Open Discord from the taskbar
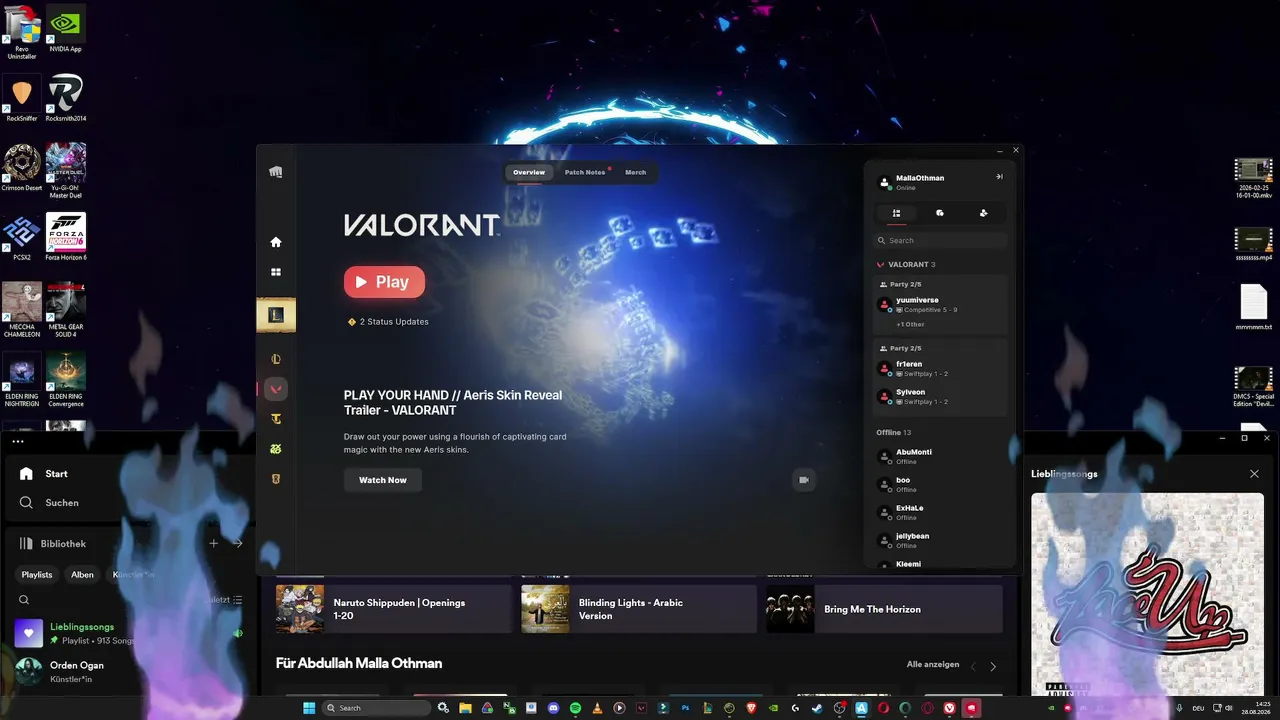 pos(553,708)
